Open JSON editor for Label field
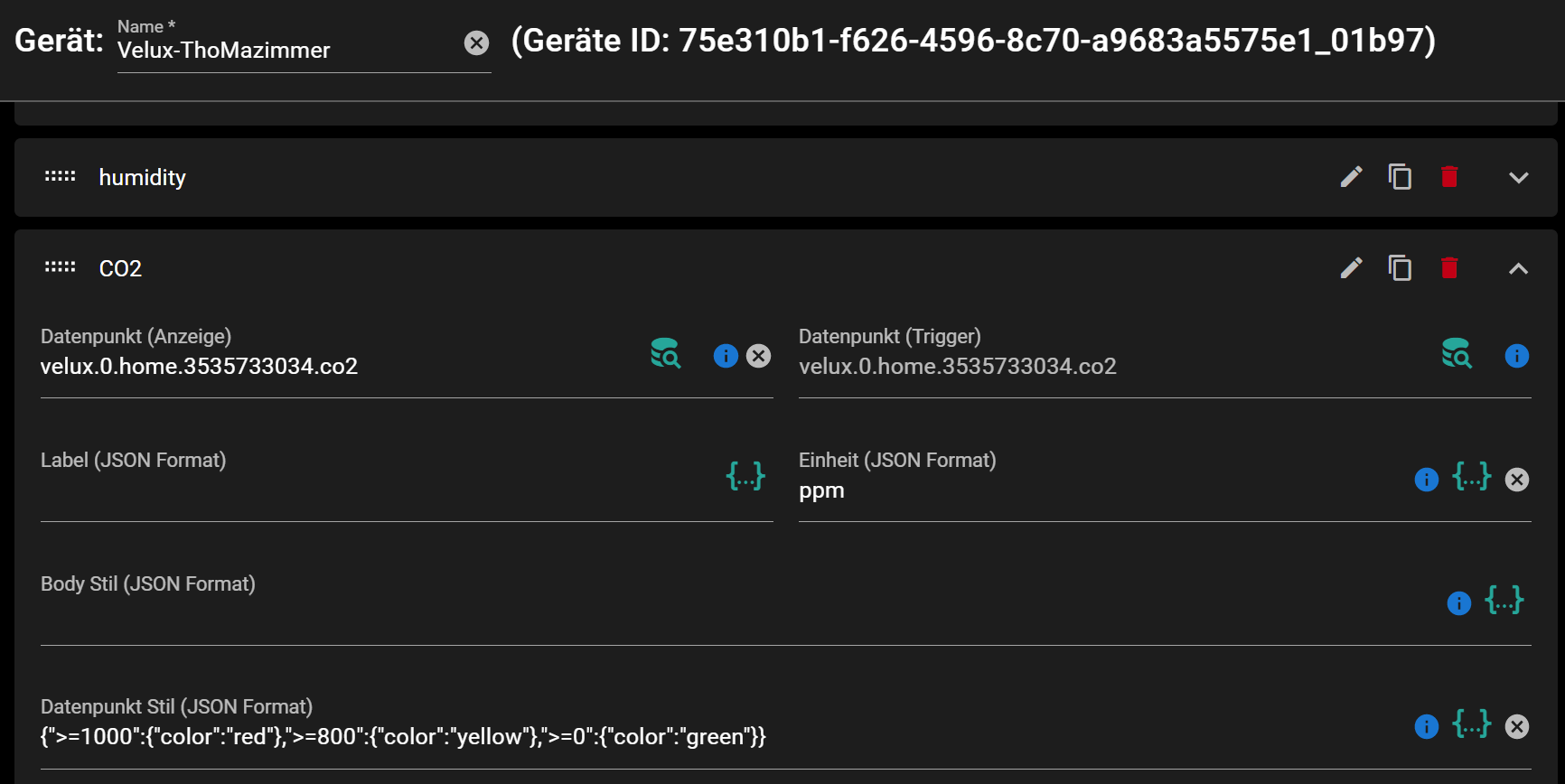 (746, 477)
